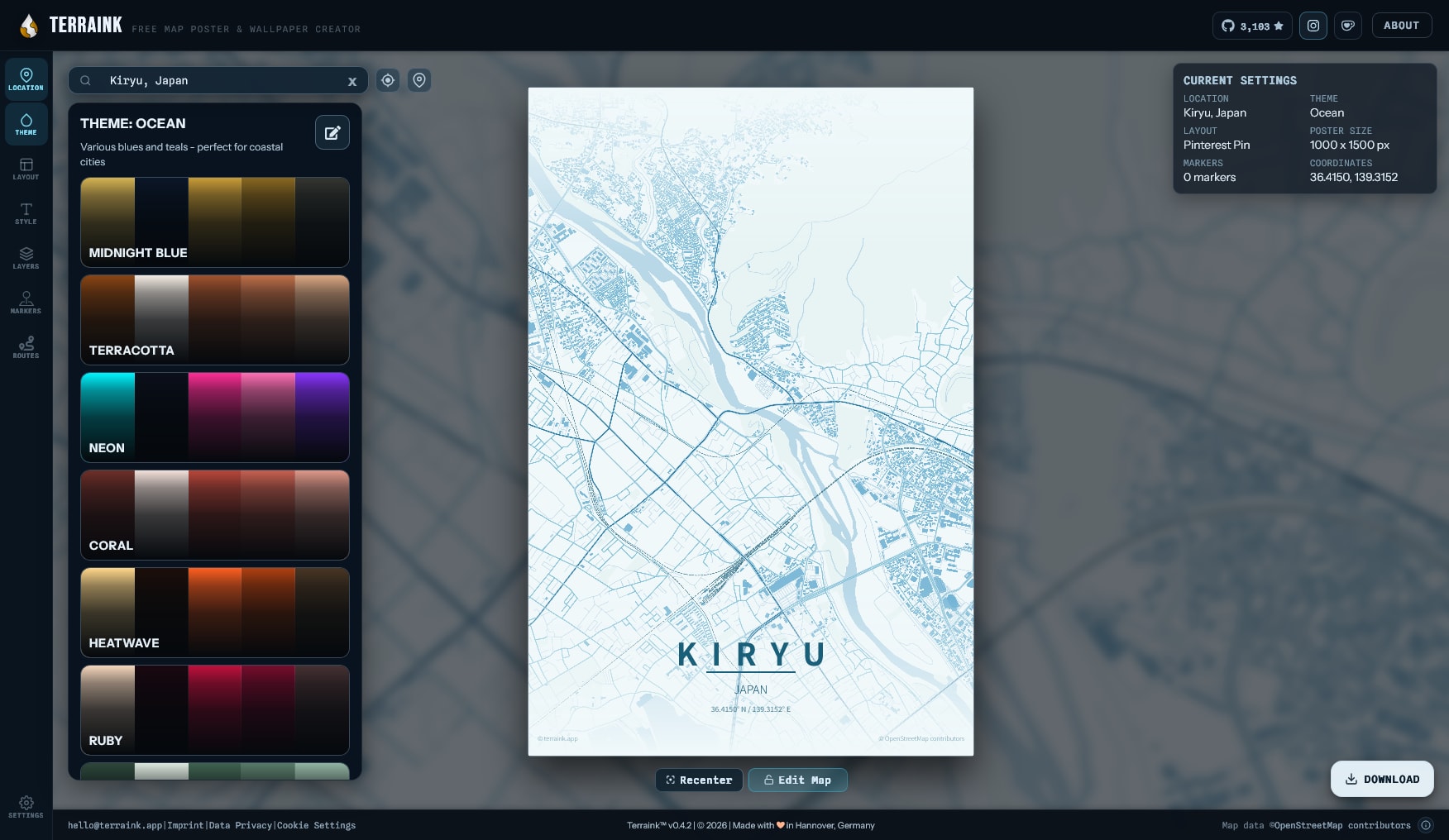Screen dimensions: 1449x840
Task: Open Settings at sidebar bottom
Action: pyautogui.click(x=26, y=807)
